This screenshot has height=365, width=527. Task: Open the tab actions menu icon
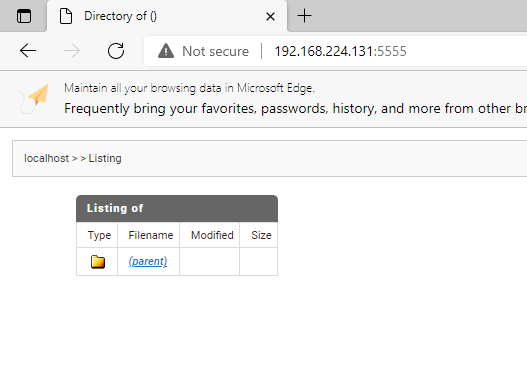coord(24,16)
